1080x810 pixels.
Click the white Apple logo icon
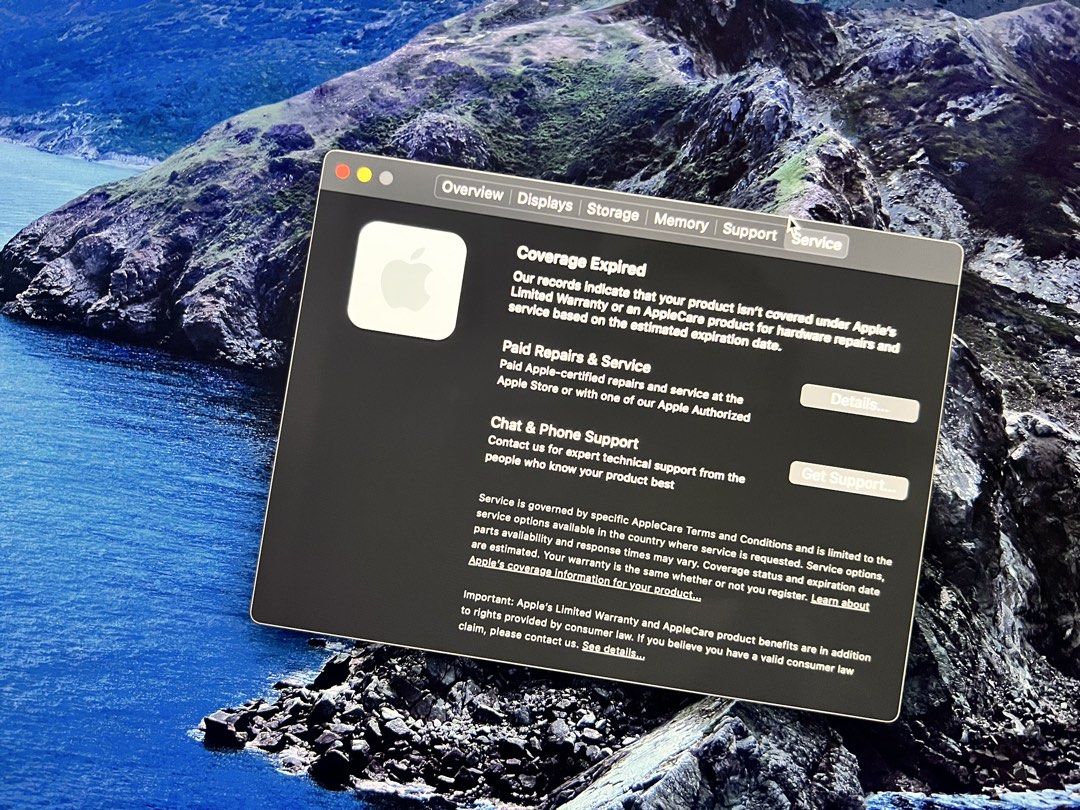(407, 280)
